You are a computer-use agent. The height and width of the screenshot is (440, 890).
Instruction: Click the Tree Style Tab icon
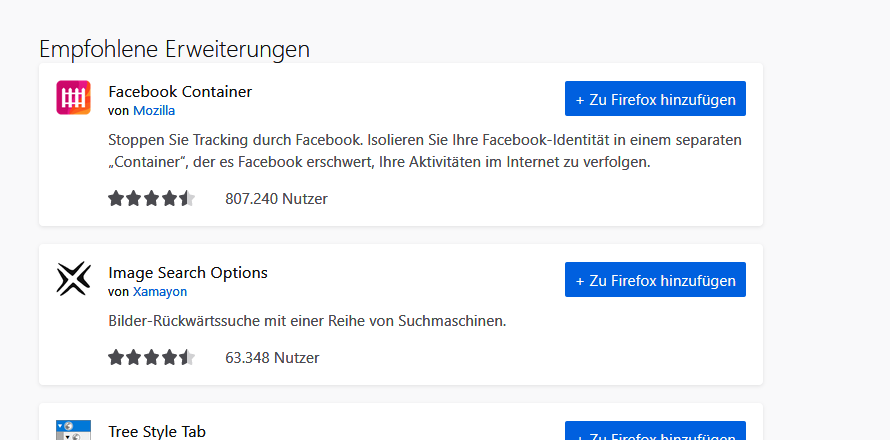[x=74, y=431]
